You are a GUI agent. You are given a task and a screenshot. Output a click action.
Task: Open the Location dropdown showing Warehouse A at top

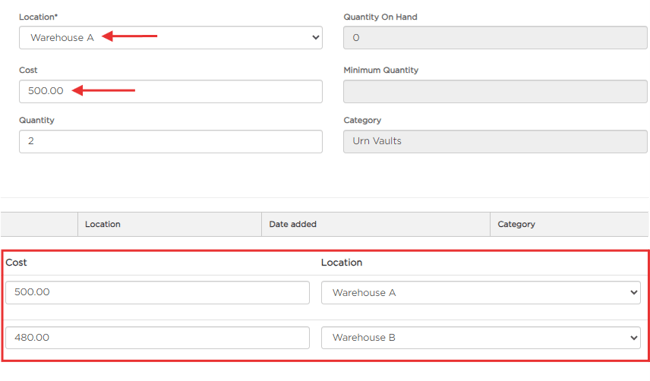click(x=171, y=38)
